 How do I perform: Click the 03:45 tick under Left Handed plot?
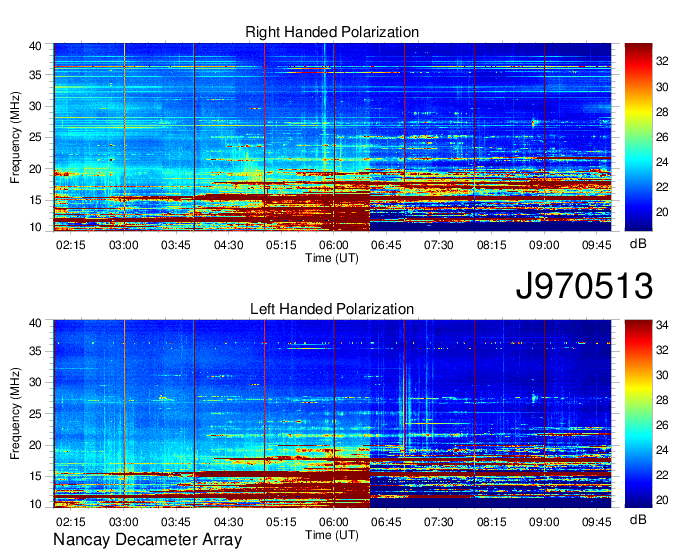coord(176,522)
